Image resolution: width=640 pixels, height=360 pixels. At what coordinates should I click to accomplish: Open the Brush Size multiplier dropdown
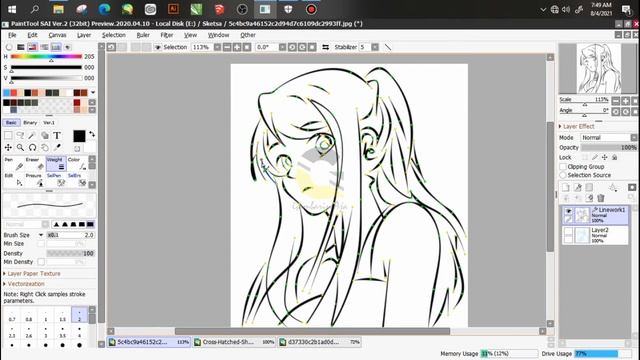41,235
